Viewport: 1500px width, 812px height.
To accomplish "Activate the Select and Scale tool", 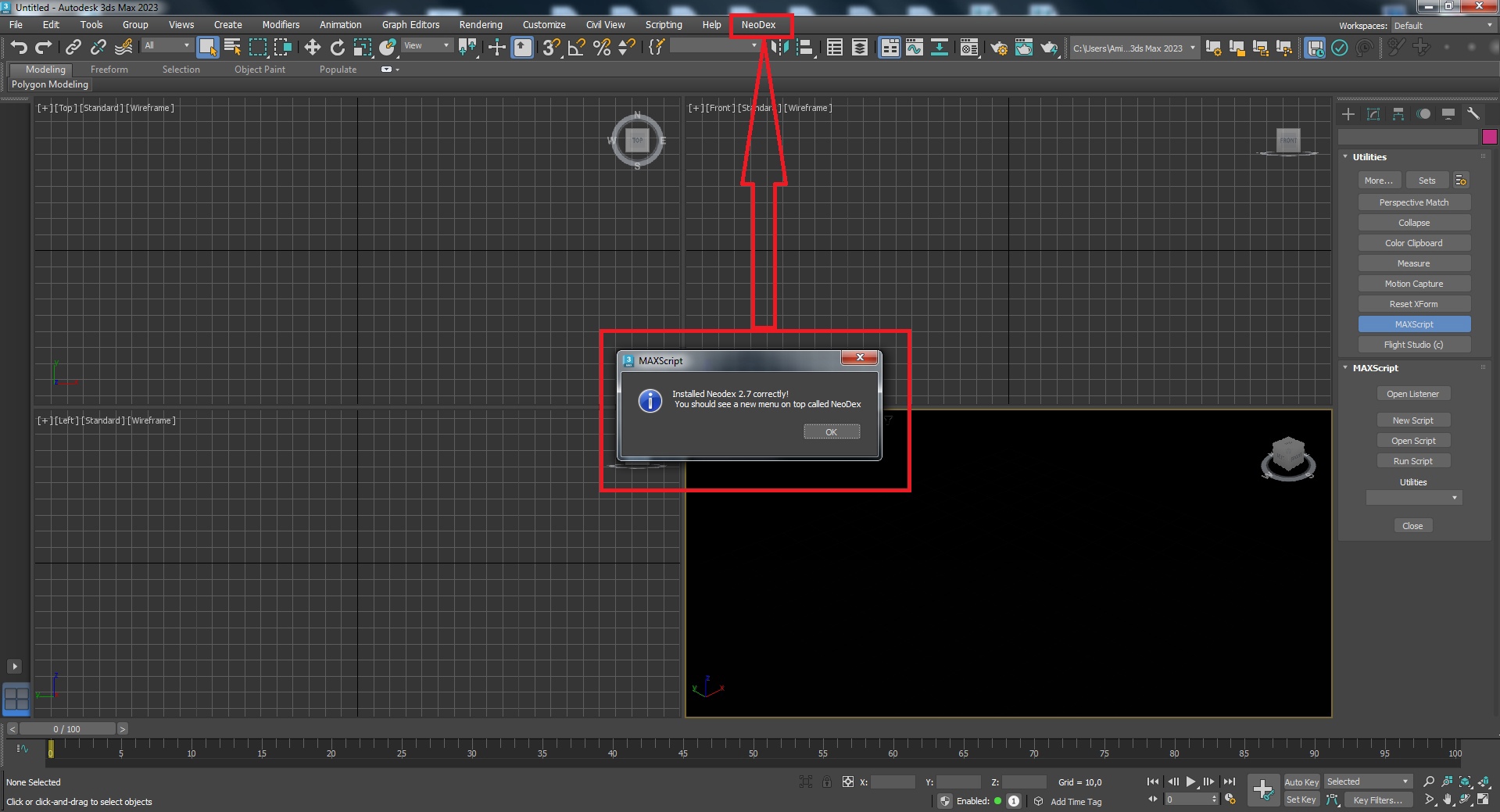I will tap(363, 48).
